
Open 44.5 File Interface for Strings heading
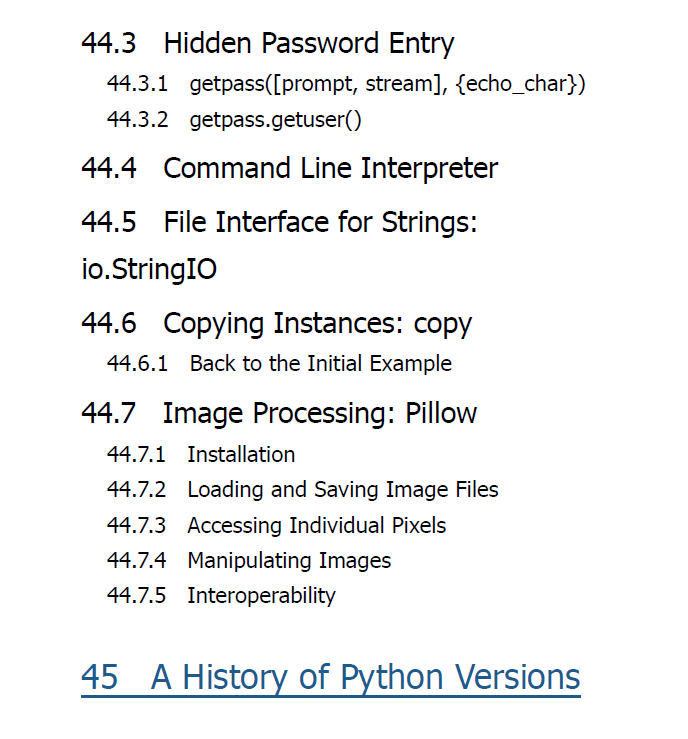pyautogui.click(x=279, y=222)
